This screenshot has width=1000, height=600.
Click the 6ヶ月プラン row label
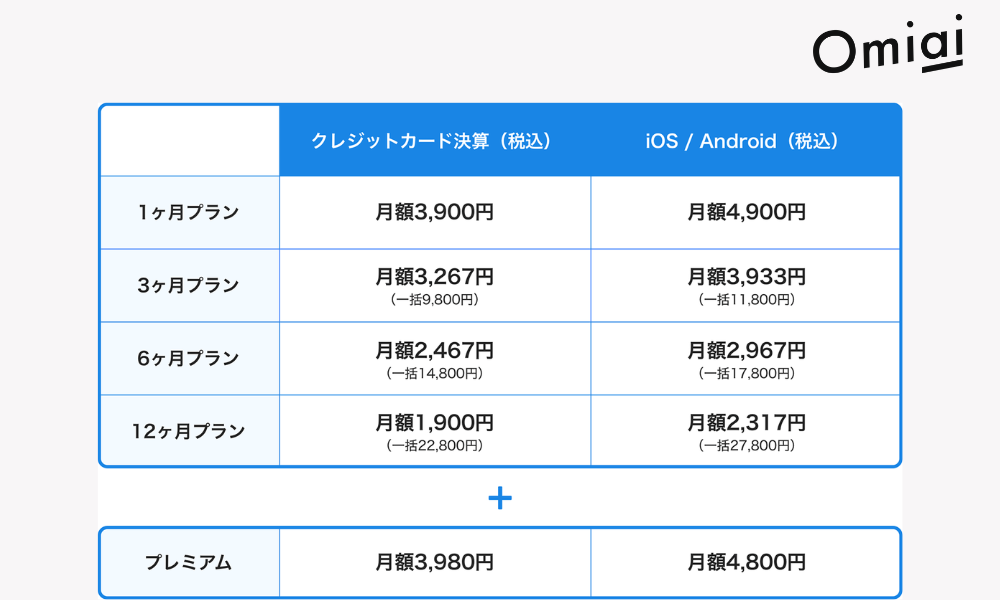[188, 358]
